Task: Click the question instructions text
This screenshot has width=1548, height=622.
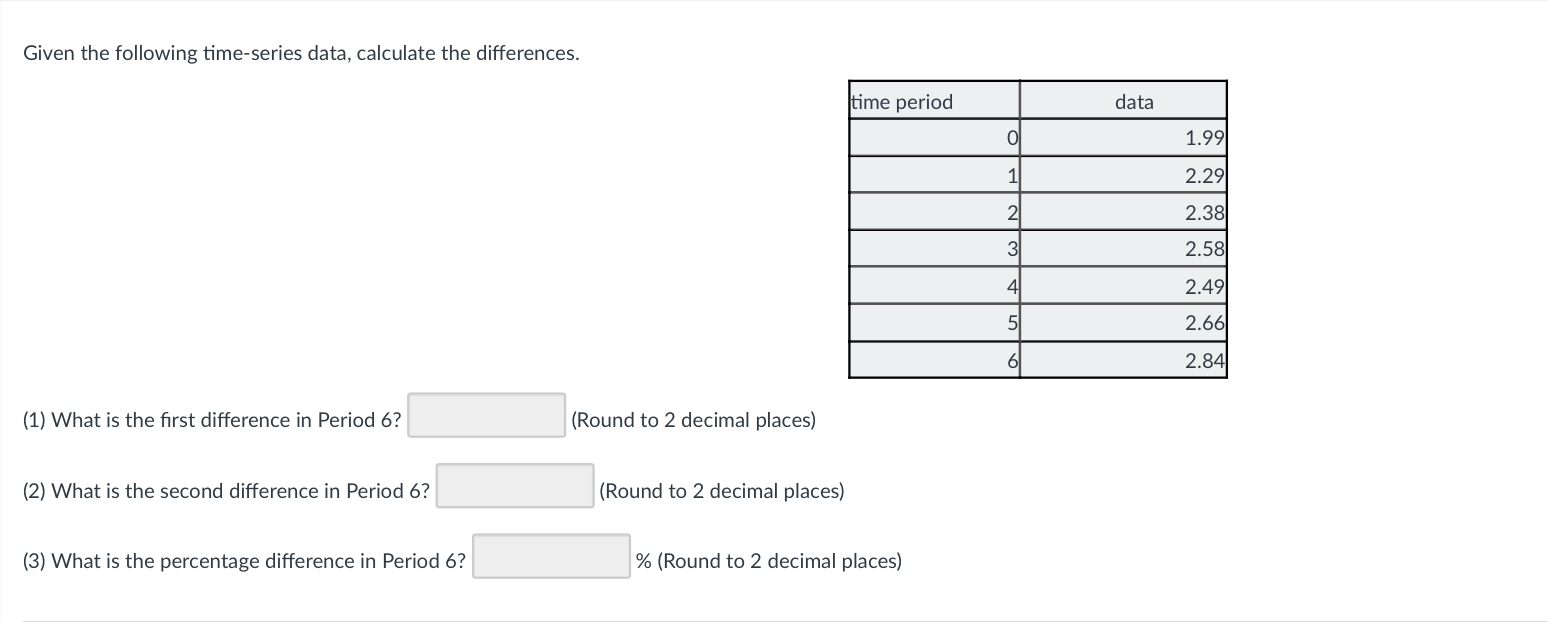Action: [298, 52]
